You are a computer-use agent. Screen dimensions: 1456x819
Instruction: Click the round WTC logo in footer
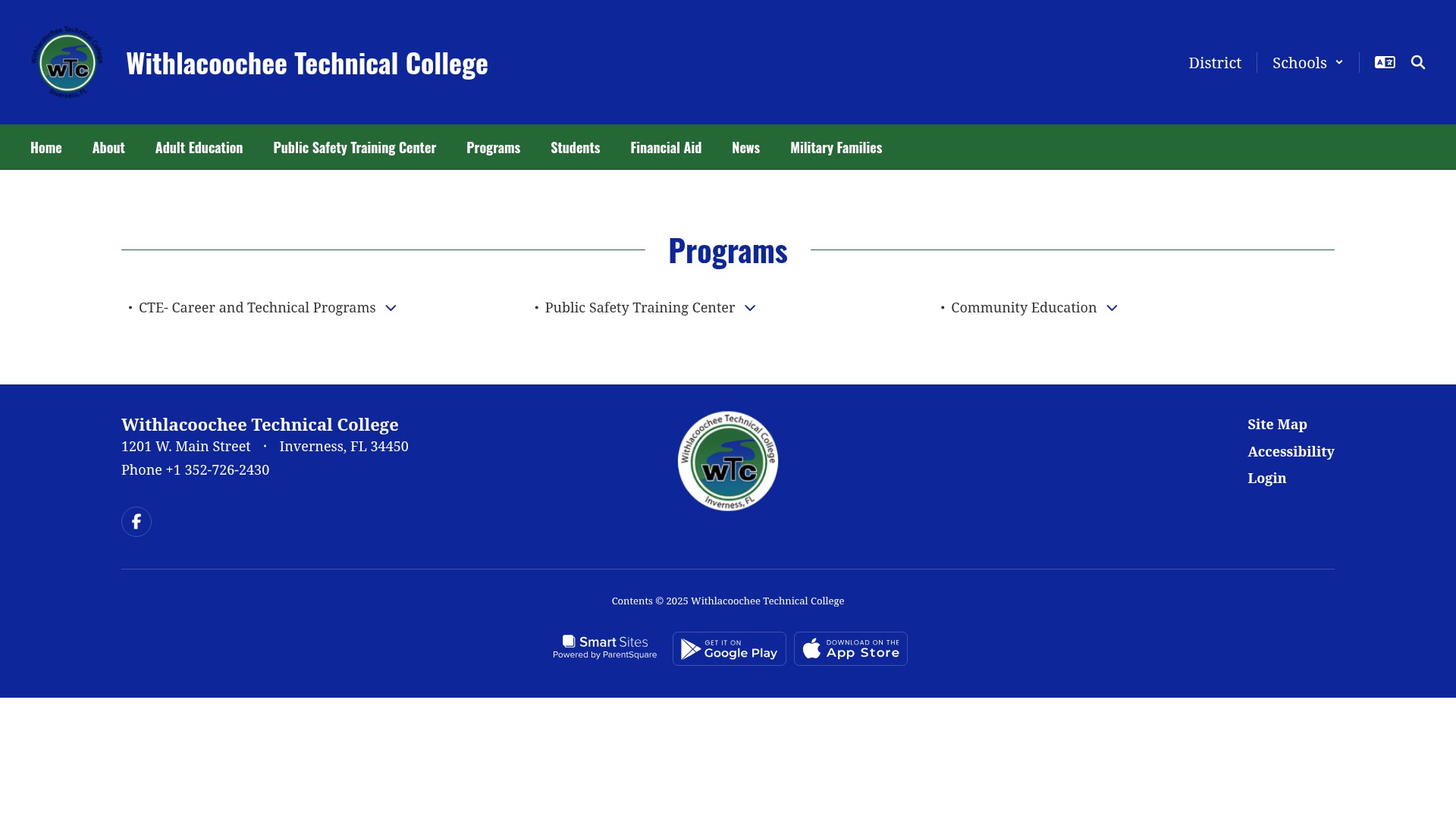pos(728,461)
